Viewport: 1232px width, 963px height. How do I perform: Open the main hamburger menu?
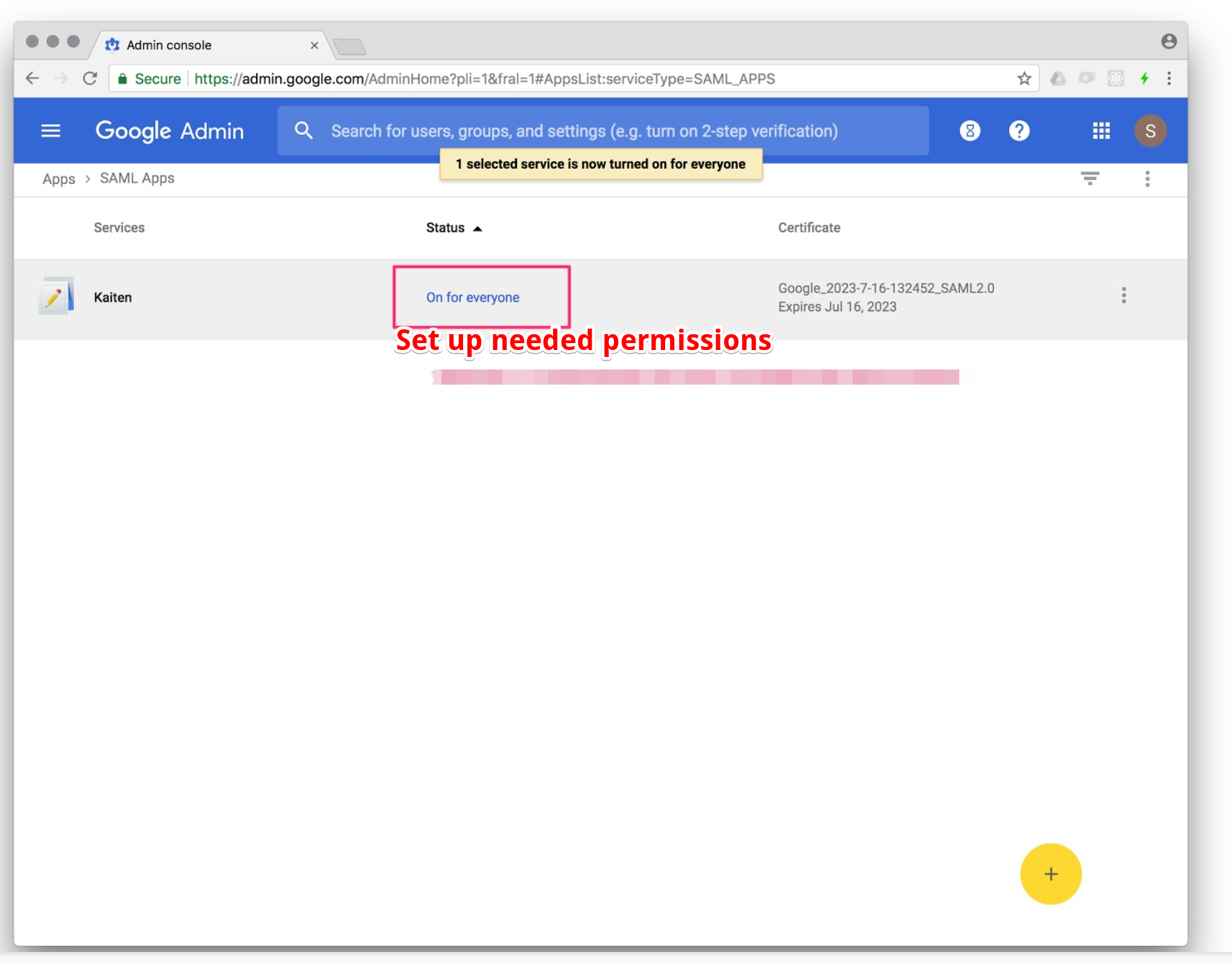point(51,131)
